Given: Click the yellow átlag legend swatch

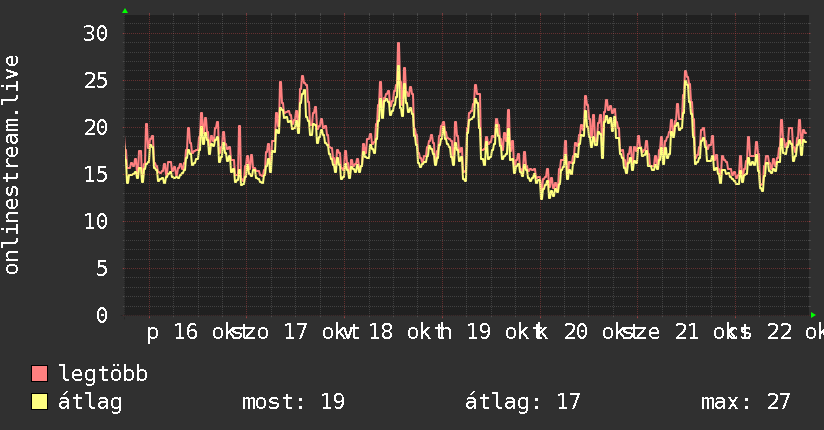Looking at the screenshot, I should pyautogui.click(x=39, y=402).
